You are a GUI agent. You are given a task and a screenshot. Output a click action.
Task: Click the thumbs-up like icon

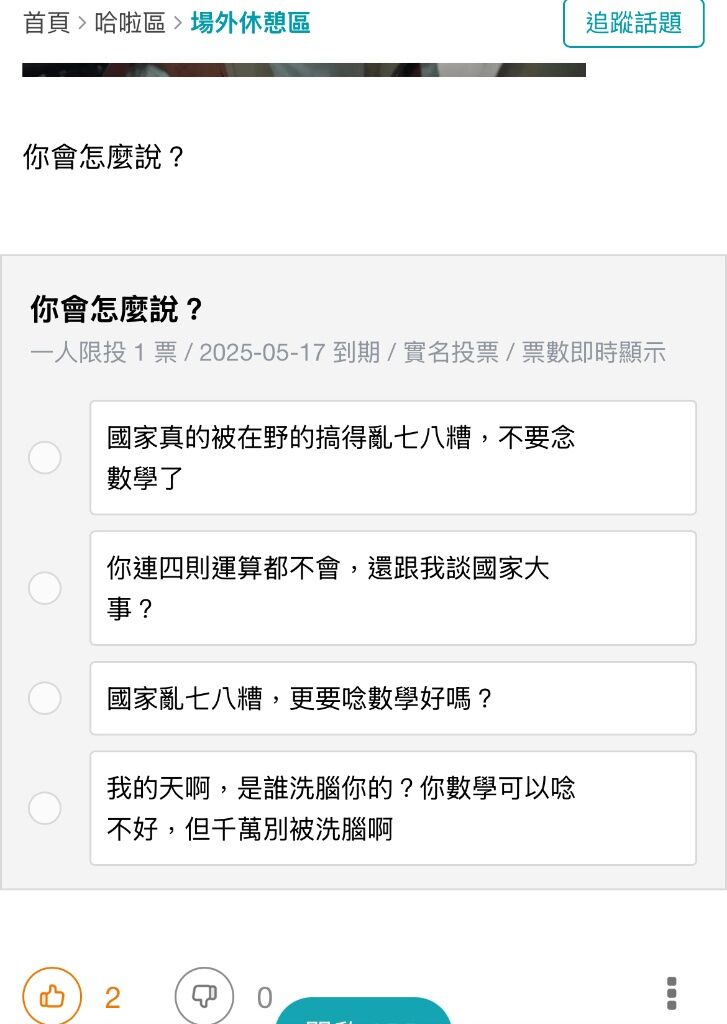point(52,996)
